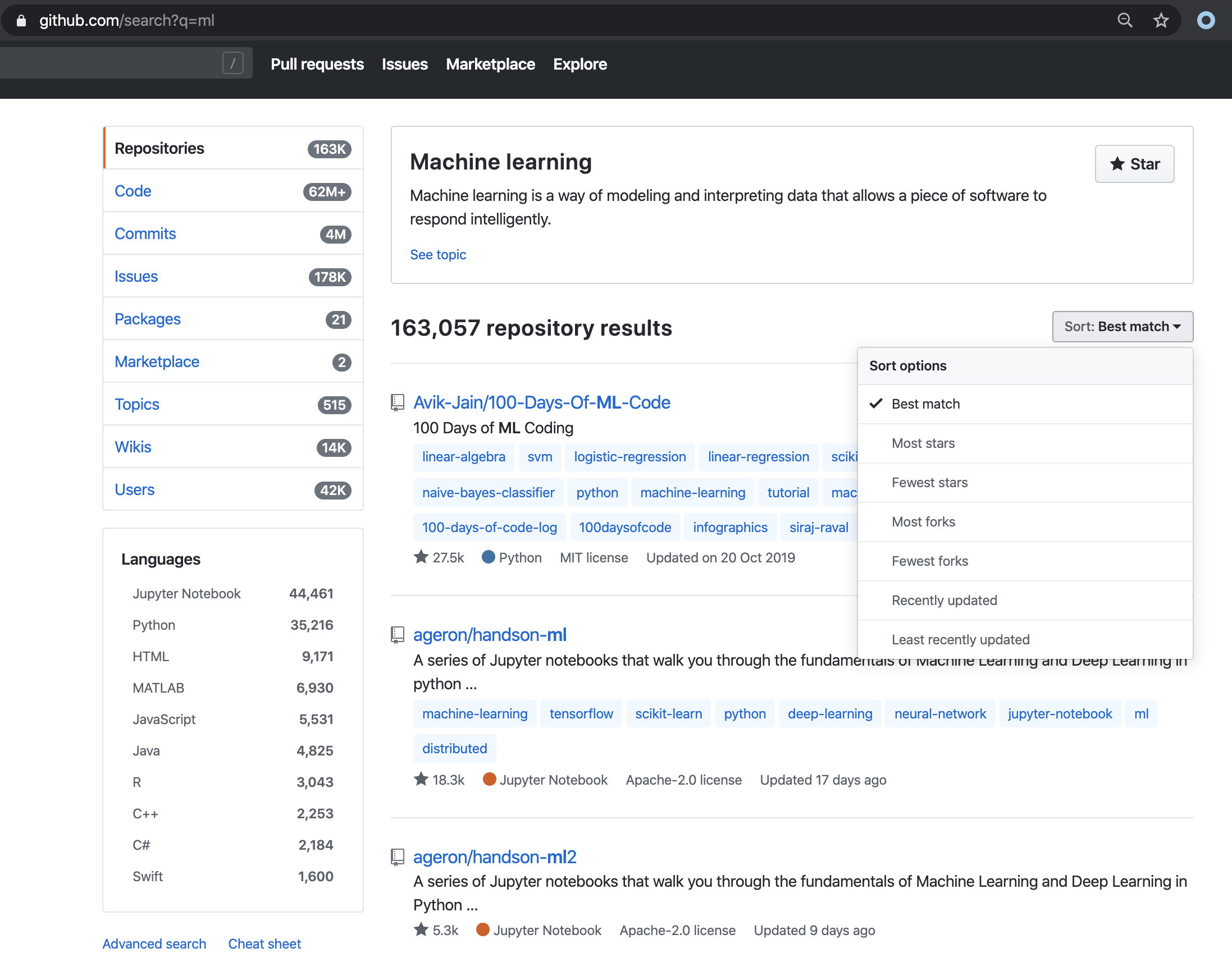Open the See topic link

point(438,255)
